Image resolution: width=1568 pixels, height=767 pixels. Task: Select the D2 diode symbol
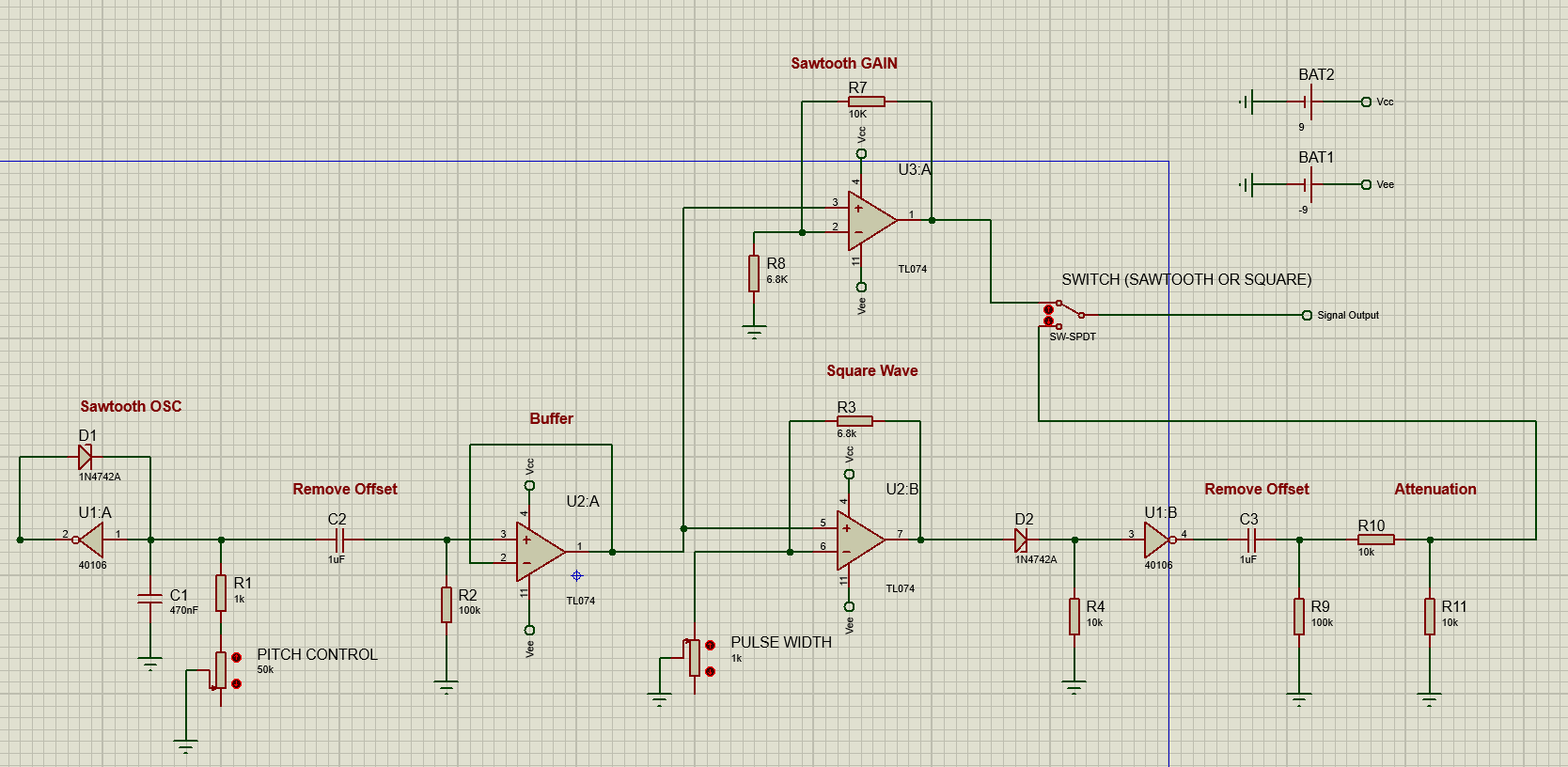pos(1021,540)
